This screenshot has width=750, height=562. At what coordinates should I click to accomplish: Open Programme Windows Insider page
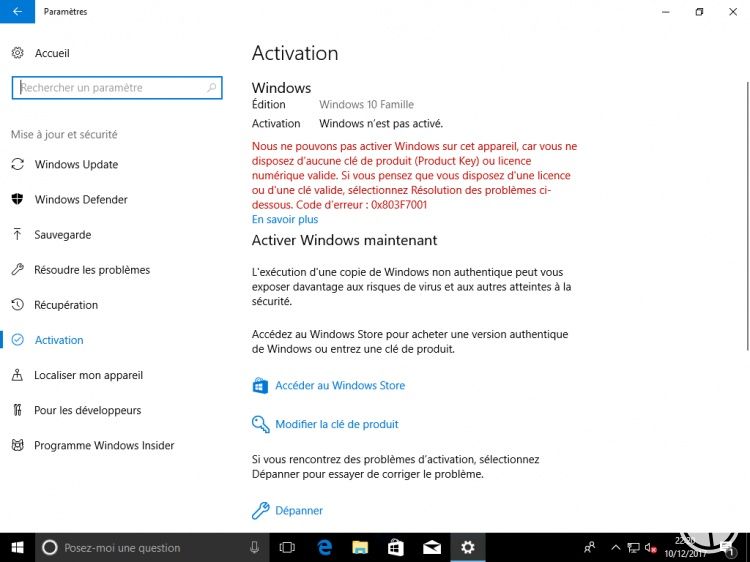click(x=104, y=445)
